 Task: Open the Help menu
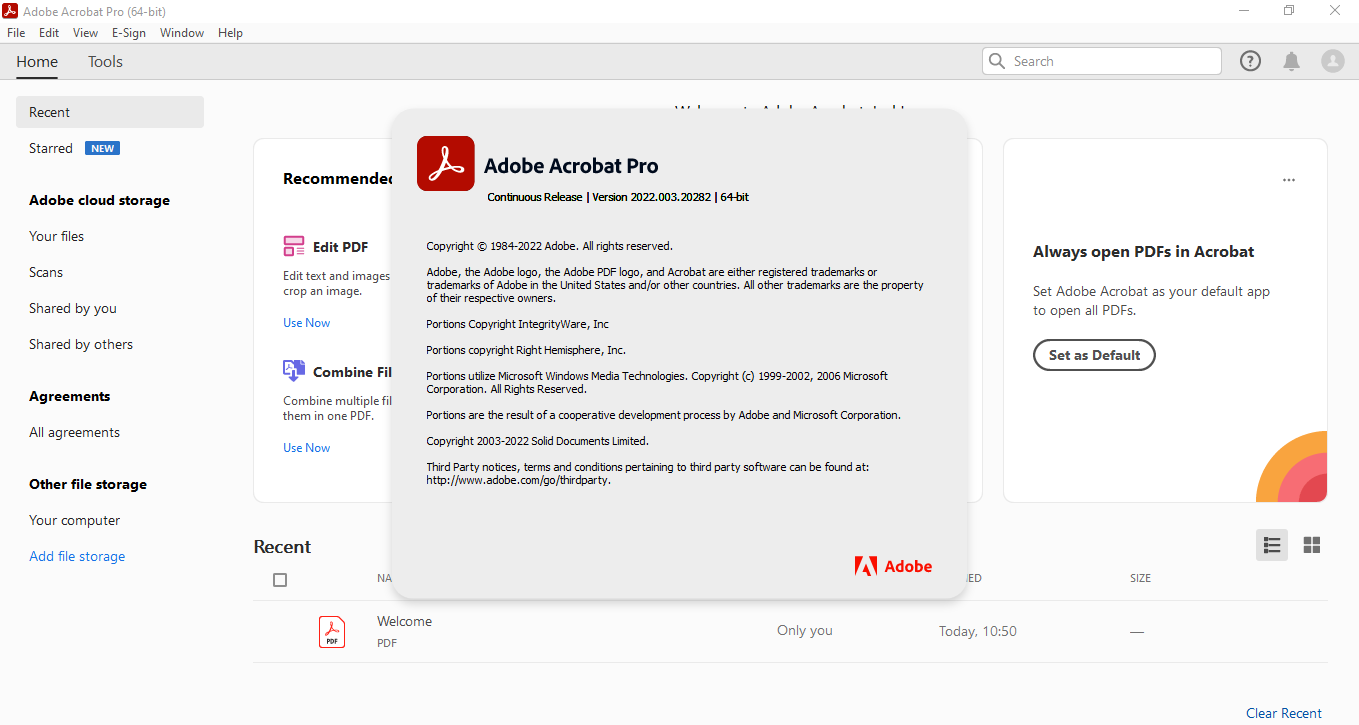[x=230, y=33]
